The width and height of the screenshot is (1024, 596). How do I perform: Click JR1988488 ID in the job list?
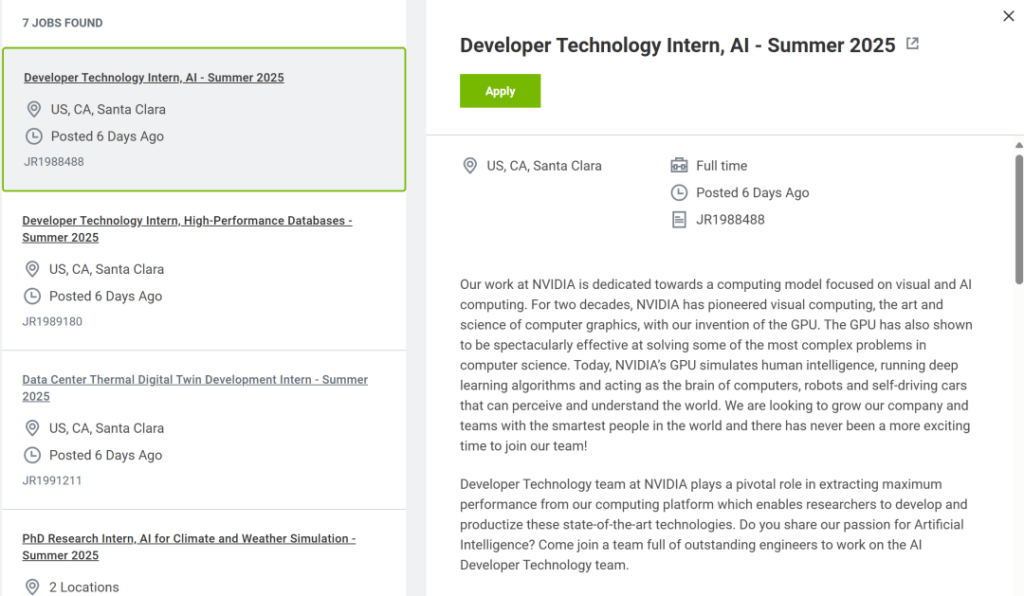(54, 162)
